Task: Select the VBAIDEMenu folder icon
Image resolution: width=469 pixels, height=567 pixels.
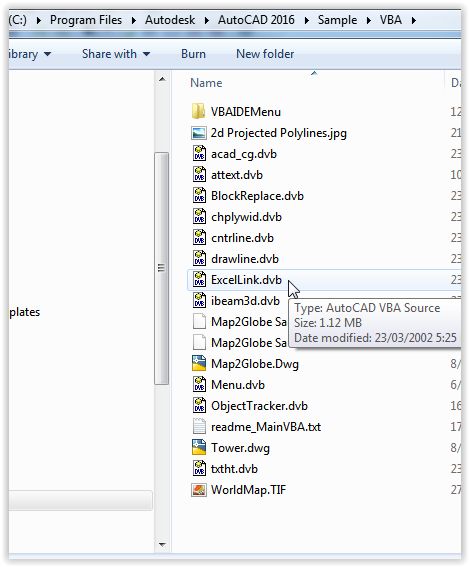Action: point(199,111)
